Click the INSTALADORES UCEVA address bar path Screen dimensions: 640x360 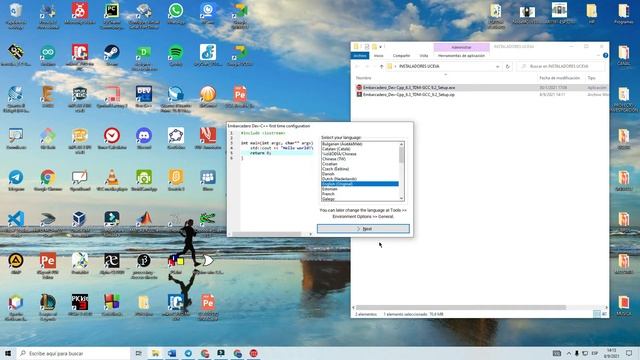[x=419, y=66]
